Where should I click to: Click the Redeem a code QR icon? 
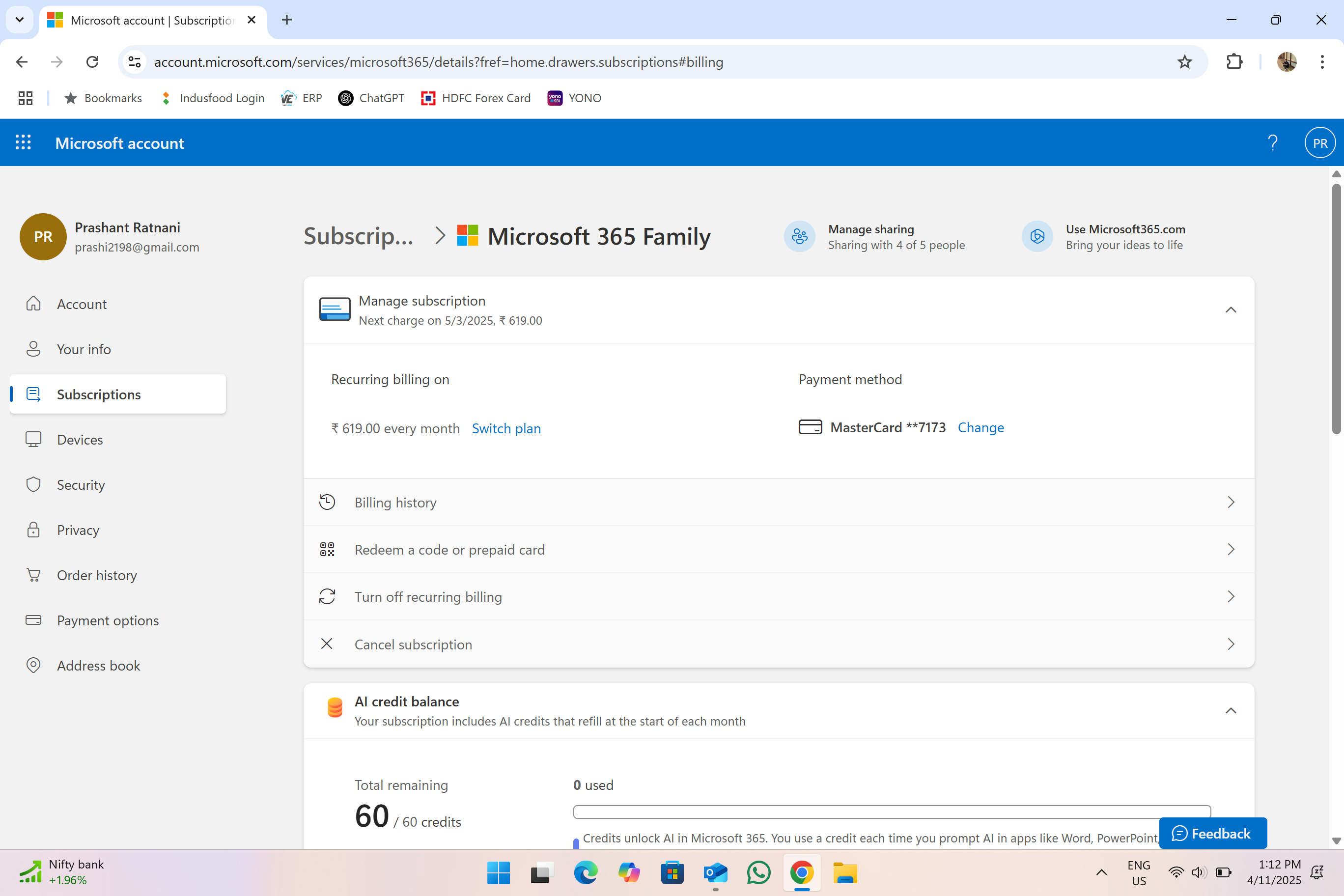tap(327, 549)
